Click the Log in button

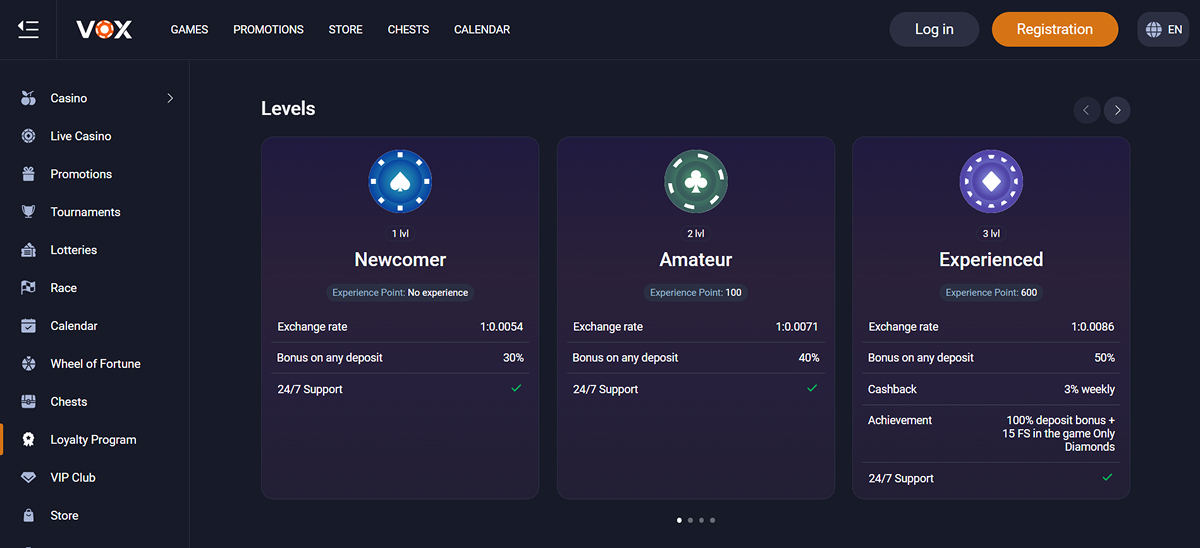(934, 30)
